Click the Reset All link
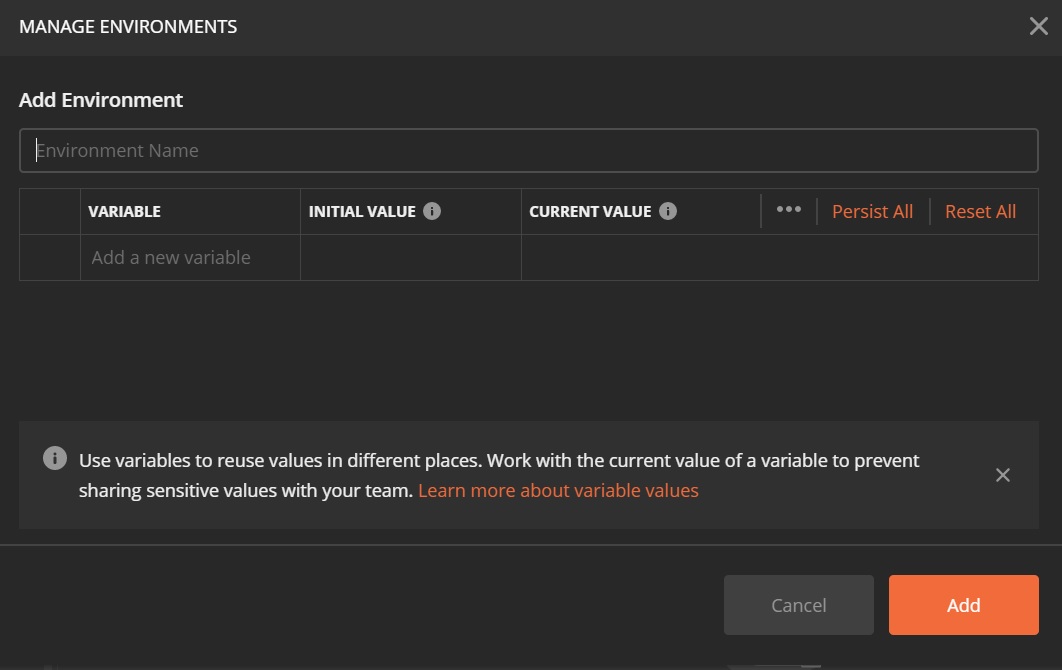Screen dimensions: 1062x670 click(x=980, y=211)
